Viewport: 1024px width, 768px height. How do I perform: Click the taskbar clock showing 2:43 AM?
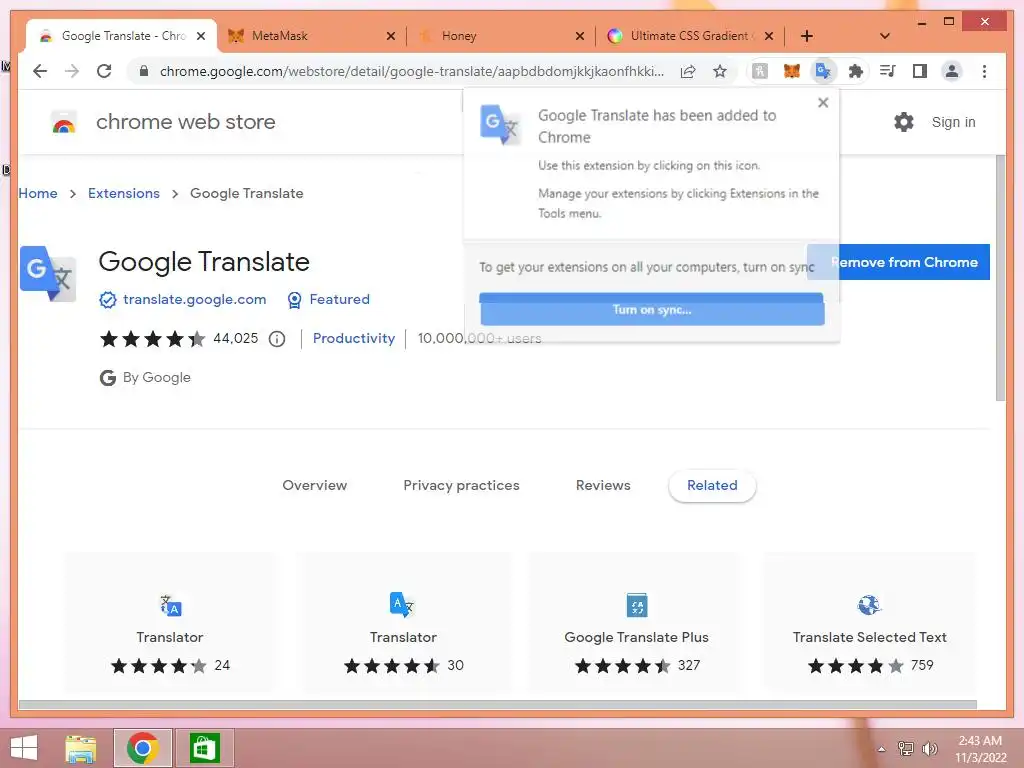[980, 749]
